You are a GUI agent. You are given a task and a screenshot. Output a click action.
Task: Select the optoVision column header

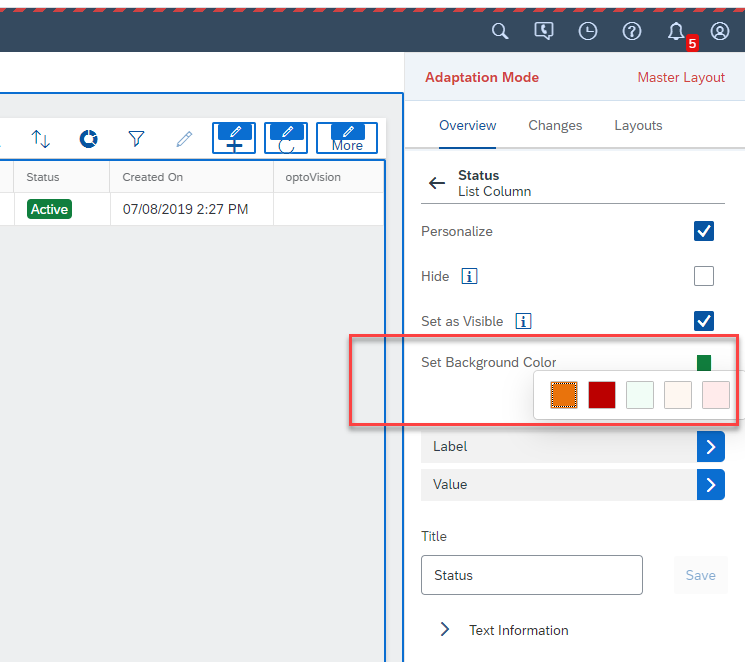pyautogui.click(x=328, y=177)
